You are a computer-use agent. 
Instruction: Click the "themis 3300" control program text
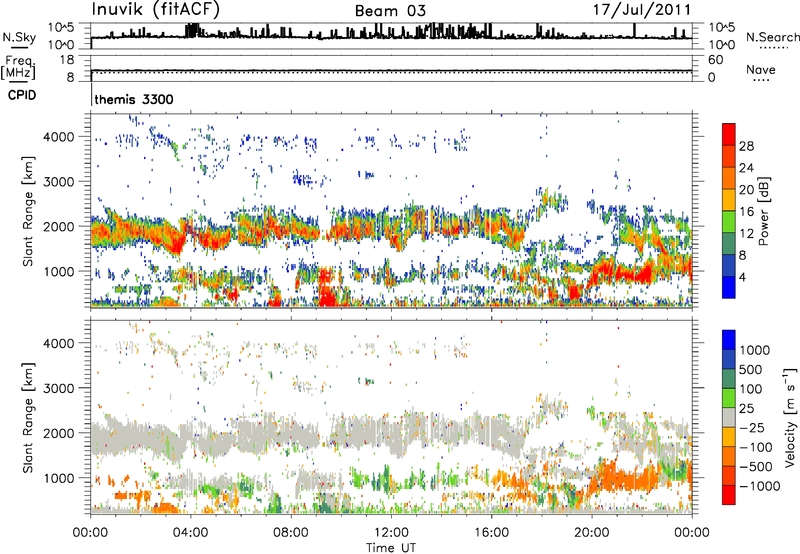pyautogui.click(x=134, y=99)
